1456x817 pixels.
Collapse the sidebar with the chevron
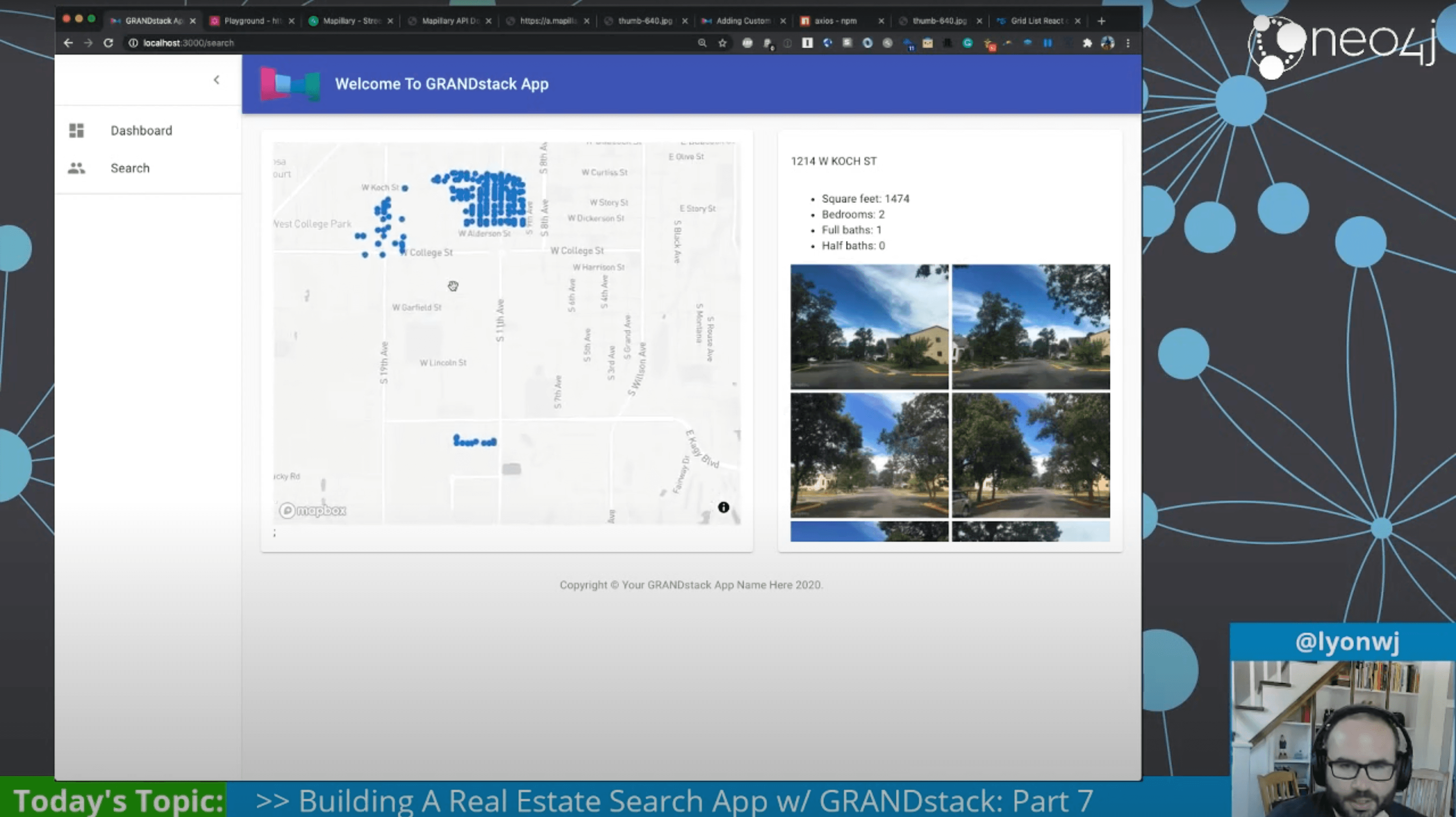pyautogui.click(x=216, y=80)
